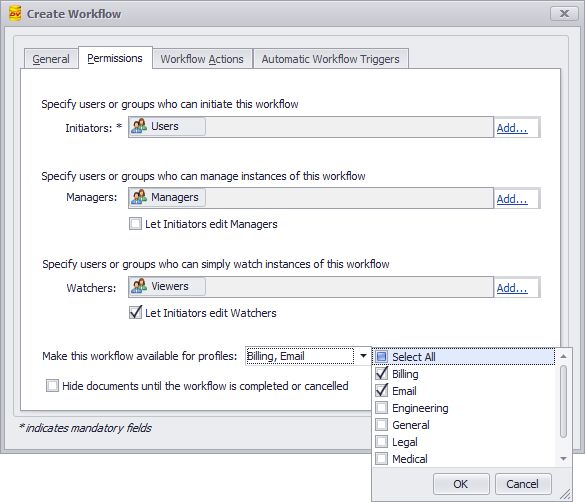Check the Legal profile option
Image resolution: width=585 pixels, height=502 pixels.
381,442
